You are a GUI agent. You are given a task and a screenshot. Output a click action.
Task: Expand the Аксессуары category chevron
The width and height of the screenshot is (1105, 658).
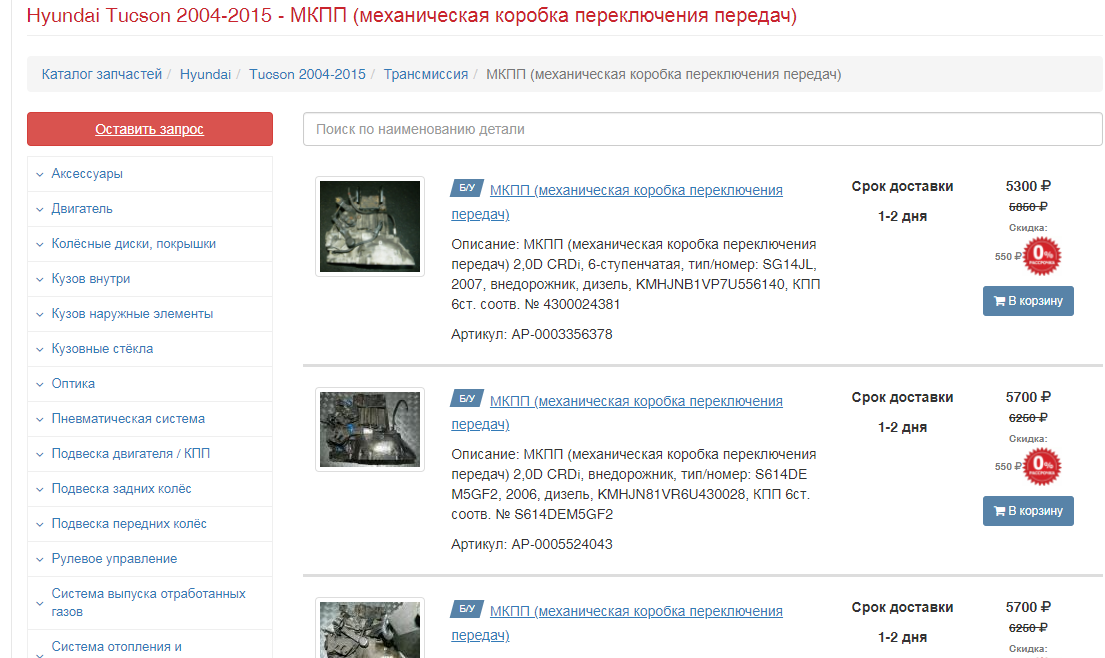39,174
